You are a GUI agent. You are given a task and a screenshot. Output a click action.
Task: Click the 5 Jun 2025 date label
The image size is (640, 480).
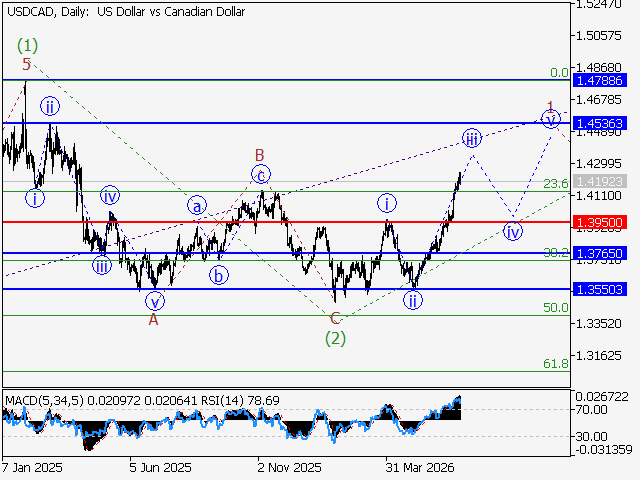(x=160, y=467)
